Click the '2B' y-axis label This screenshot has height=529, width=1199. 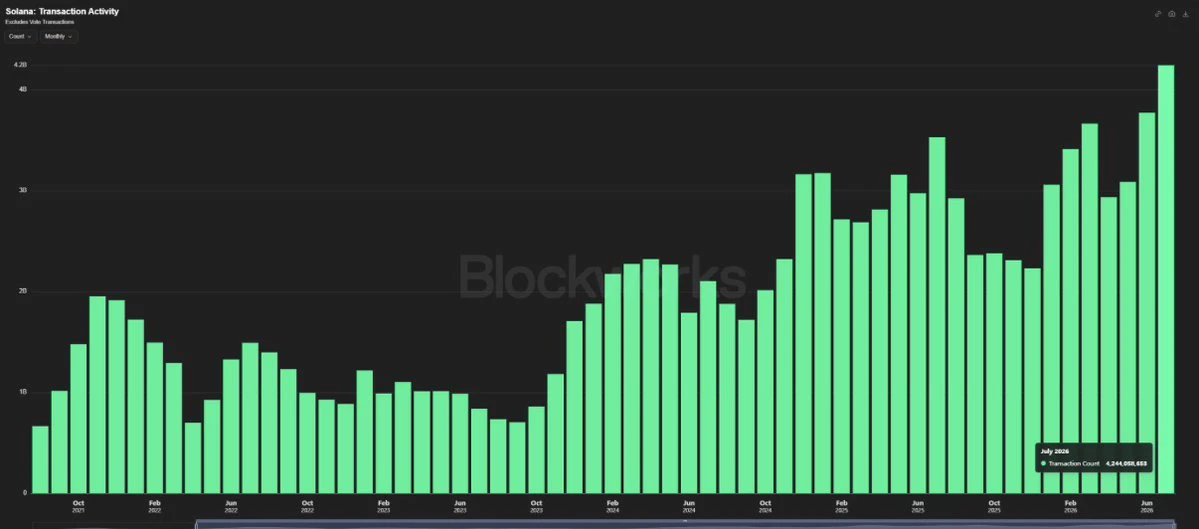click(x=23, y=291)
